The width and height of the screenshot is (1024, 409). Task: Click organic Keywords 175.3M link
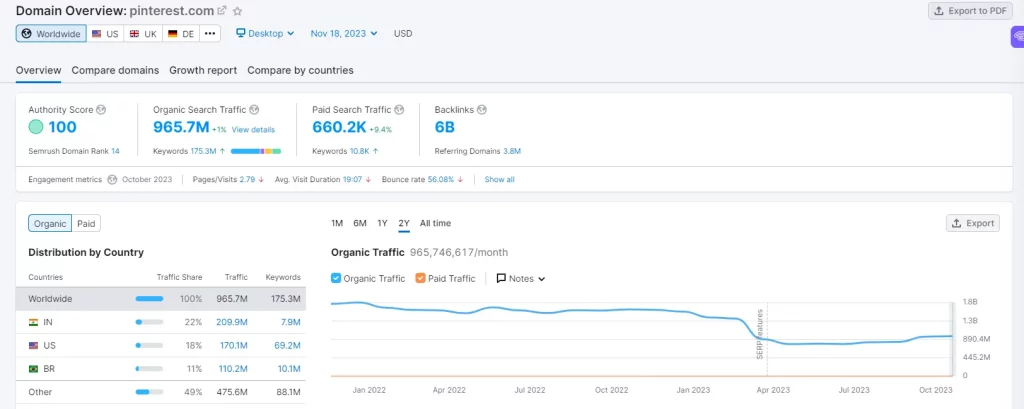pos(203,151)
